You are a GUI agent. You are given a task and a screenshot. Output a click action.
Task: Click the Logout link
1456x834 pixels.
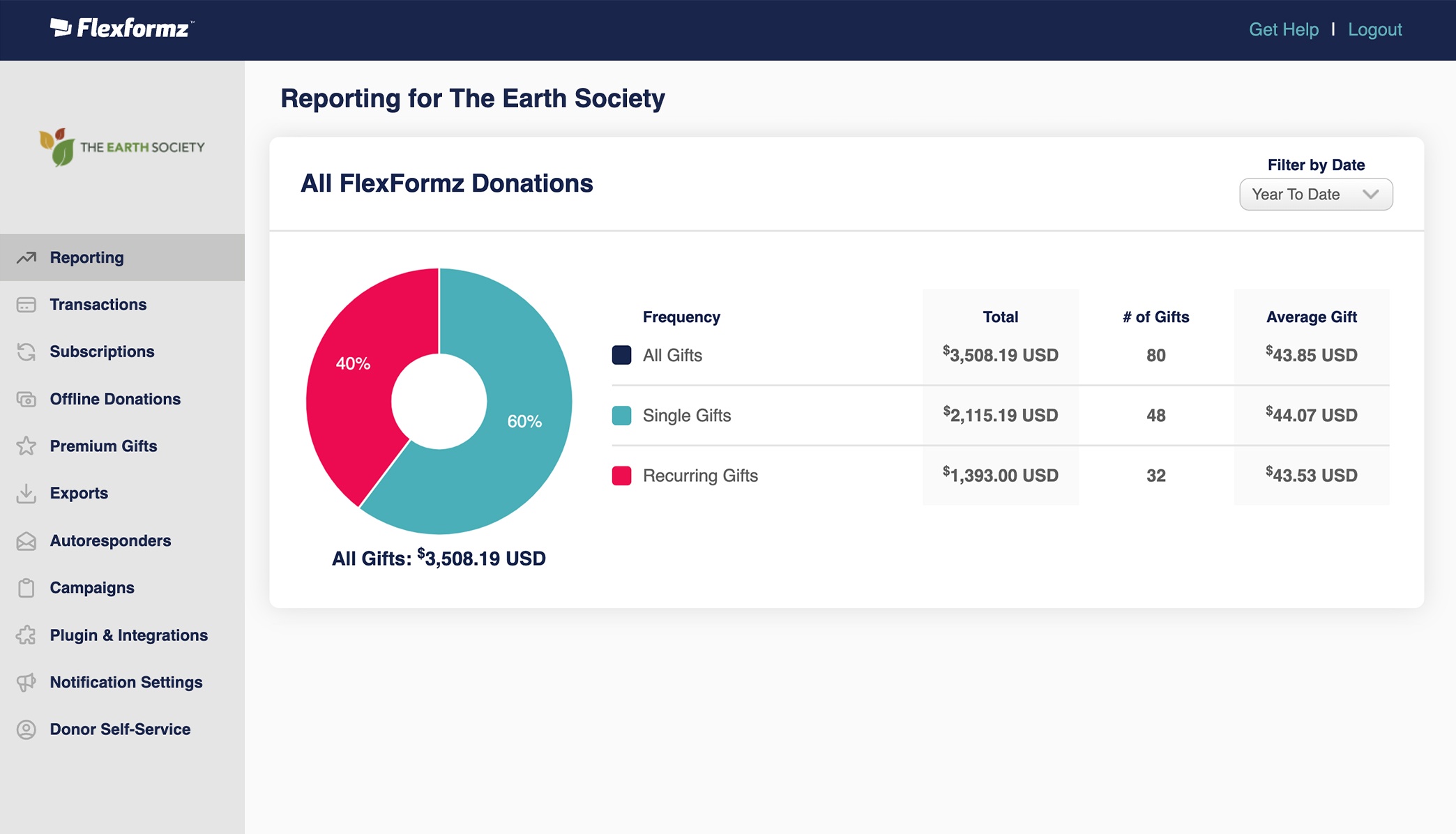pyautogui.click(x=1374, y=30)
